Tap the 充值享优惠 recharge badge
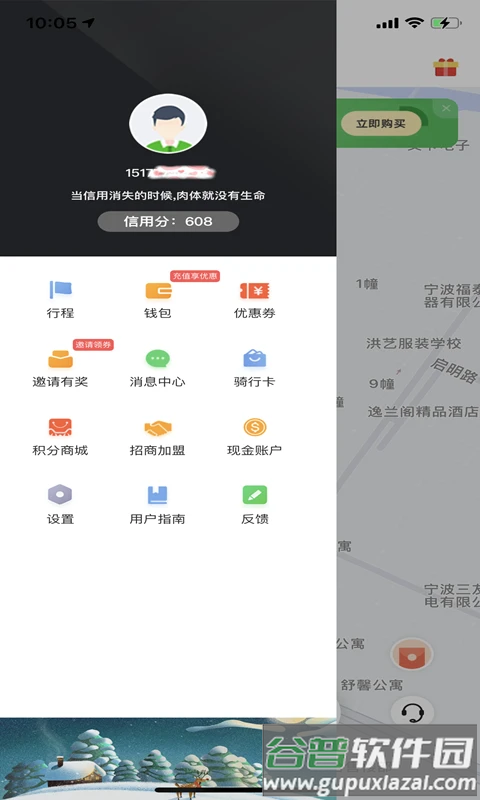 [195, 276]
